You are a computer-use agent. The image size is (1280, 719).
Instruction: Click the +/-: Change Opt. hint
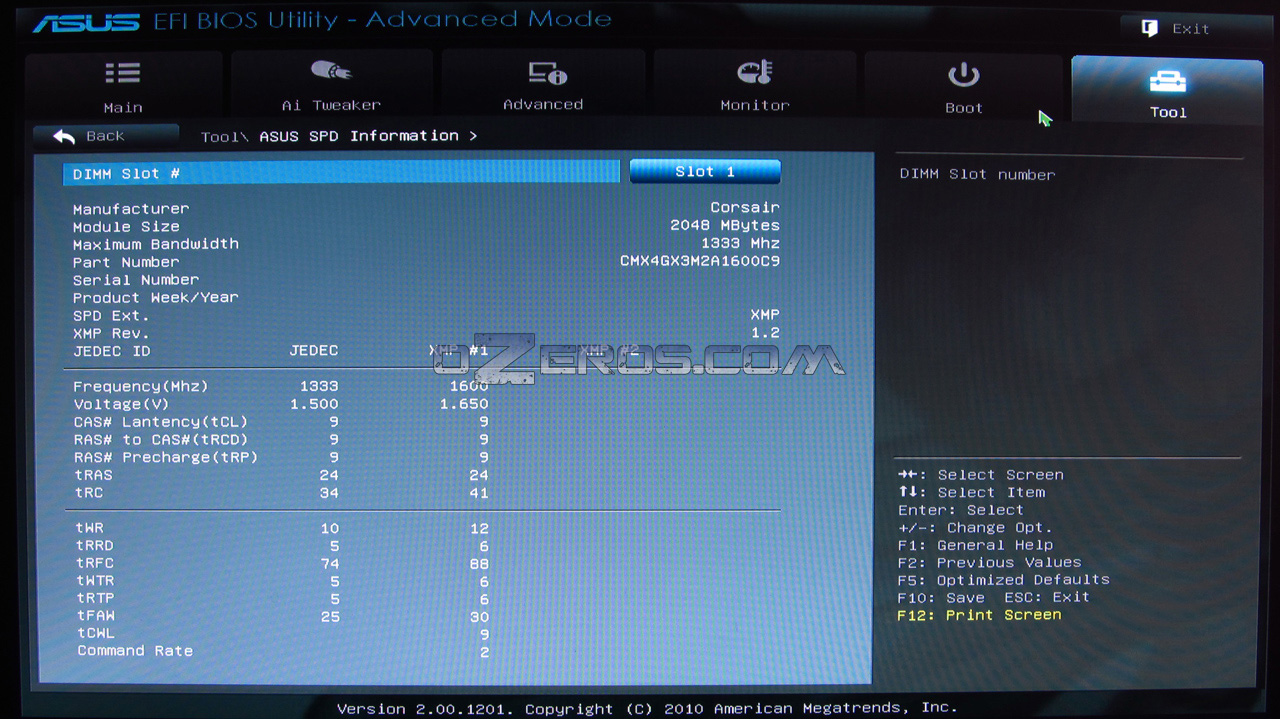click(975, 528)
